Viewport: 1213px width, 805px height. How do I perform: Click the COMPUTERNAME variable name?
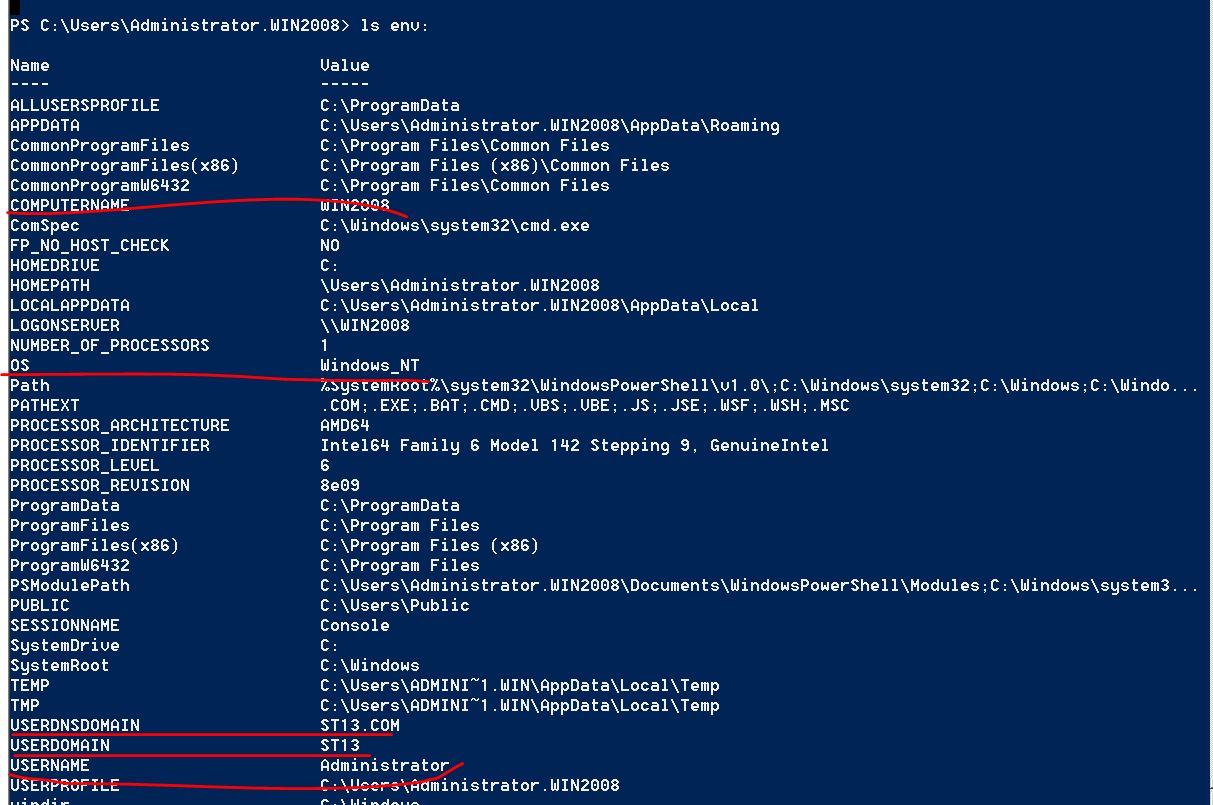tap(70, 205)
